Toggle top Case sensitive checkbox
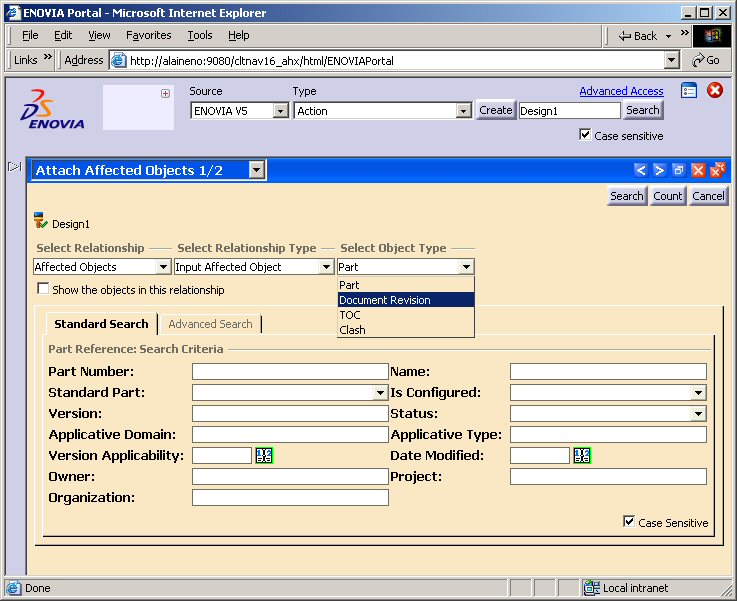The height and width of the screenshot is (601, 737). 585,135
